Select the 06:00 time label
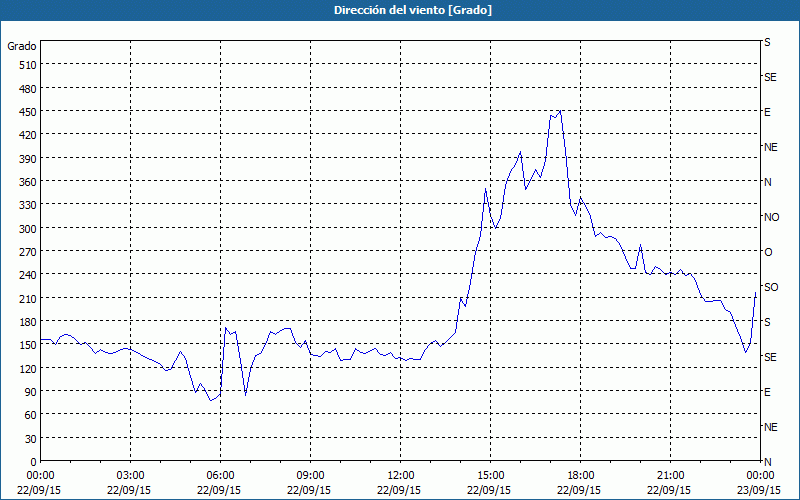The image size is (800, 500). click(x=220, y=476)
